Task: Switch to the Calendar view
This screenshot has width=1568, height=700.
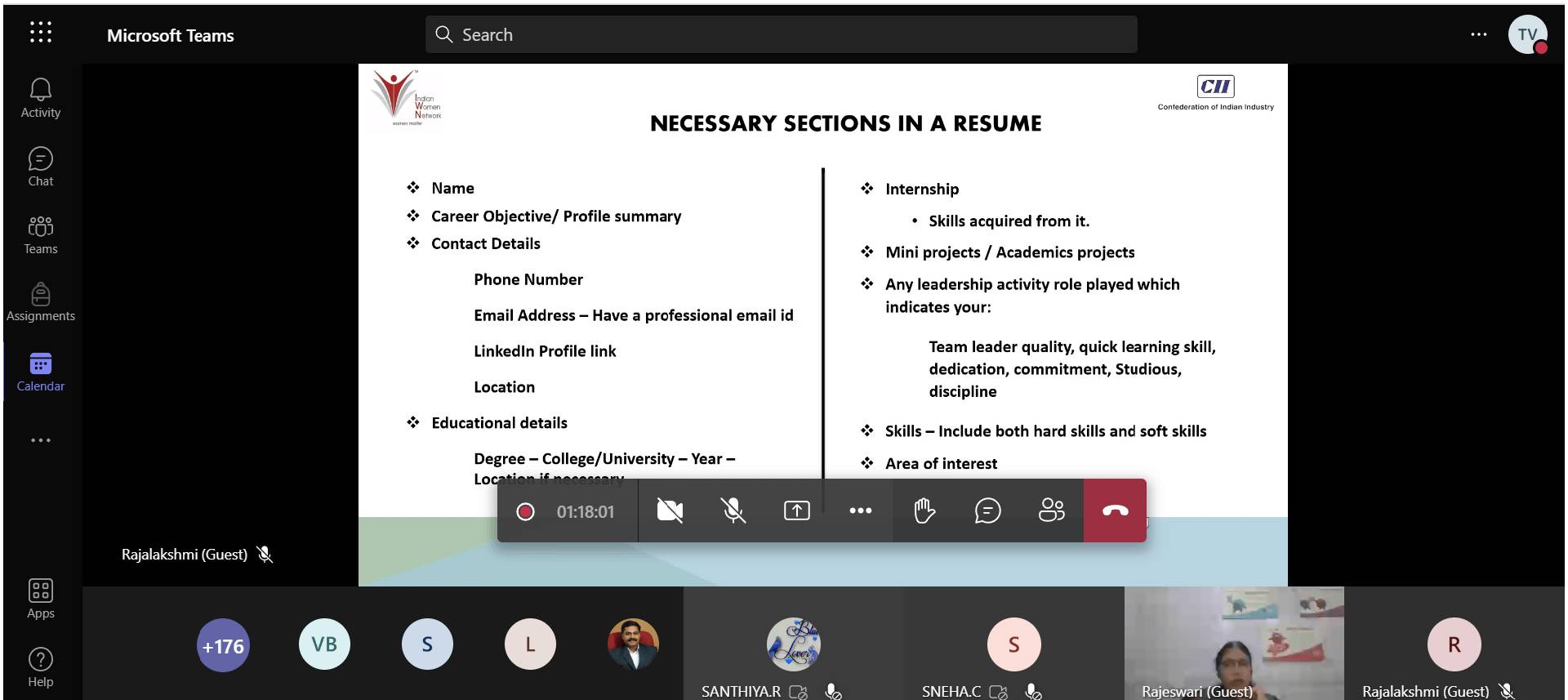Action: click(40, 372)
